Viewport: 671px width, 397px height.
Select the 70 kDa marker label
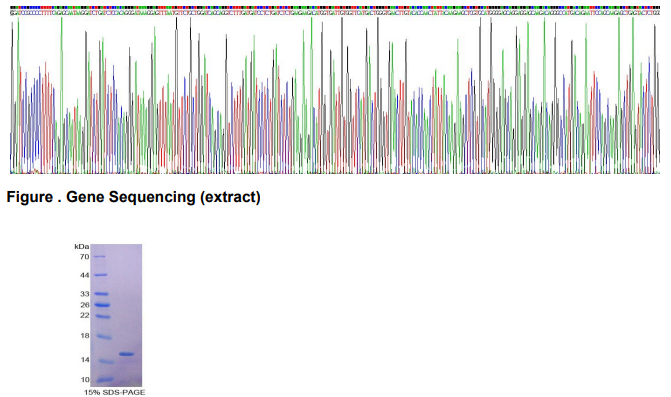pos(84,257)
